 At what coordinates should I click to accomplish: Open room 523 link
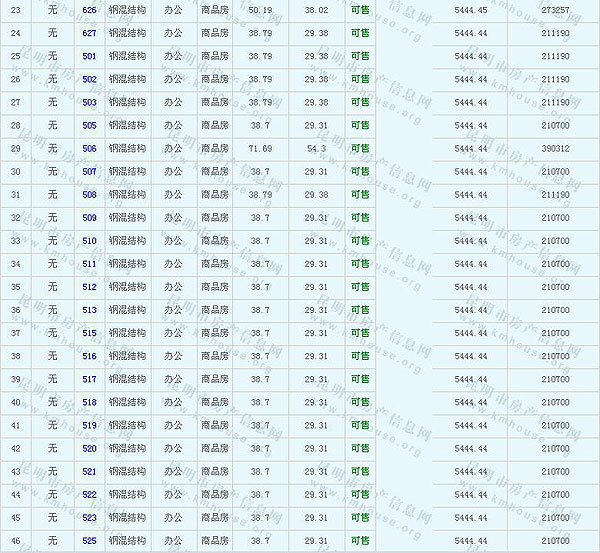click(x=90, y=517)
